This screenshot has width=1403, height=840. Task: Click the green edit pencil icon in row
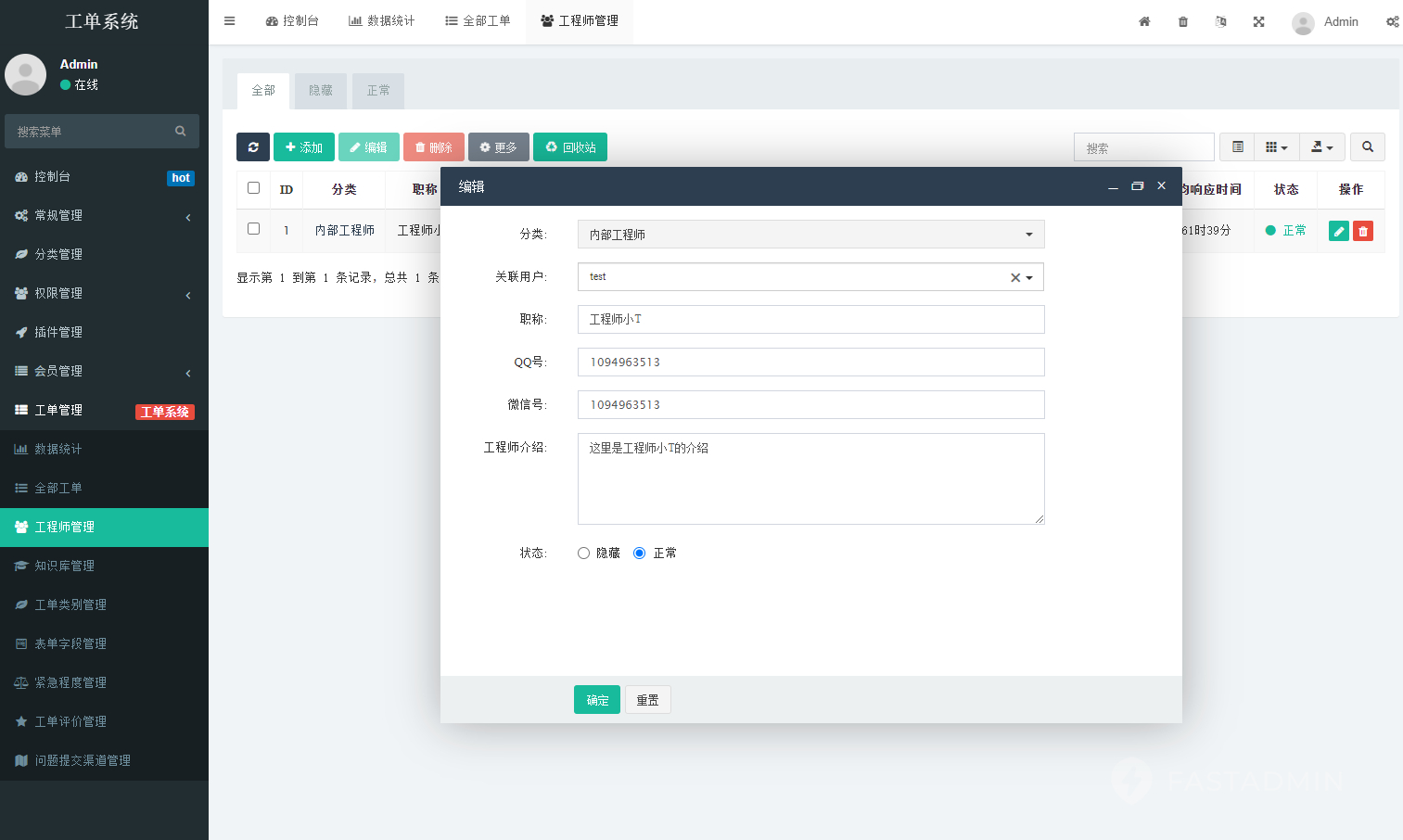click(x=1338, y=231)
